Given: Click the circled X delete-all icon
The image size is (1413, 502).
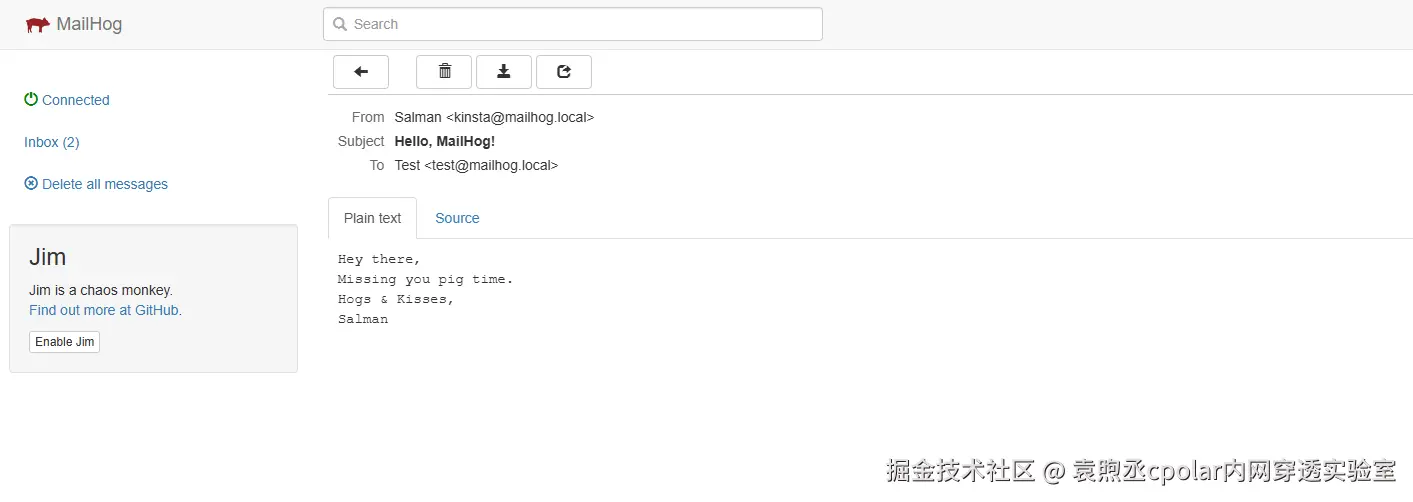Looking at the screenshot, I should click(x=31, y=184).
